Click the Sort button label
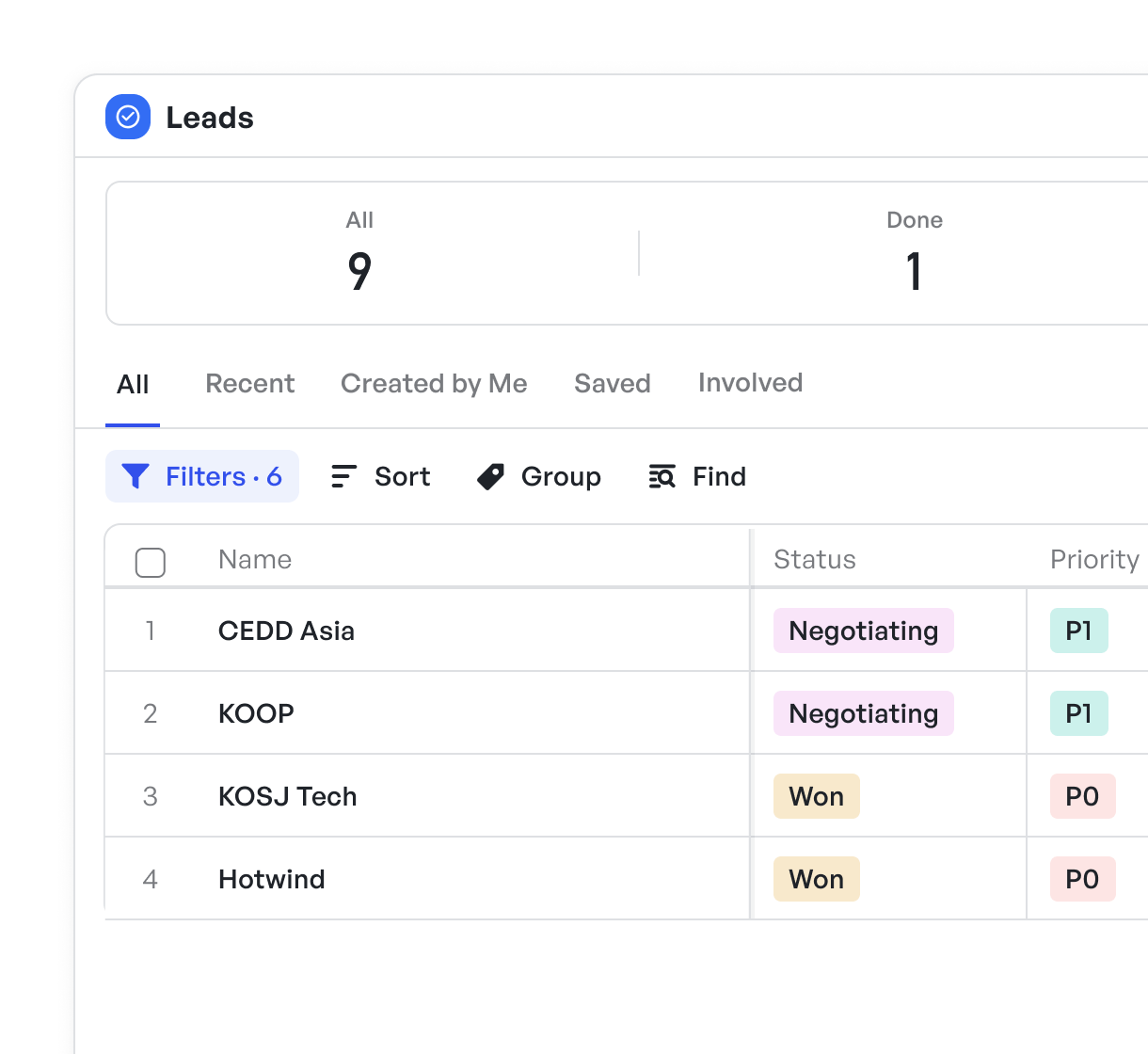The width and height of the screenshot is (1148, 1054). (402, 477)
